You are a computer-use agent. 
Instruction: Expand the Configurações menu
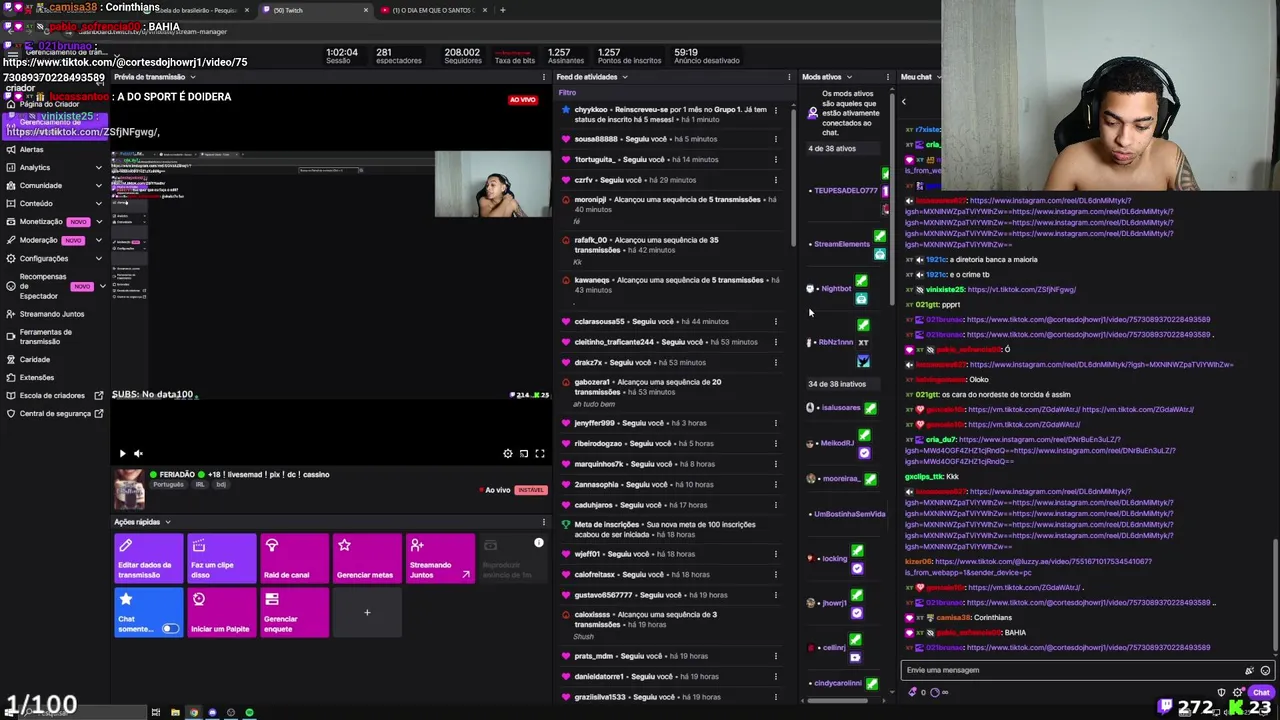[x=99, y=258]
